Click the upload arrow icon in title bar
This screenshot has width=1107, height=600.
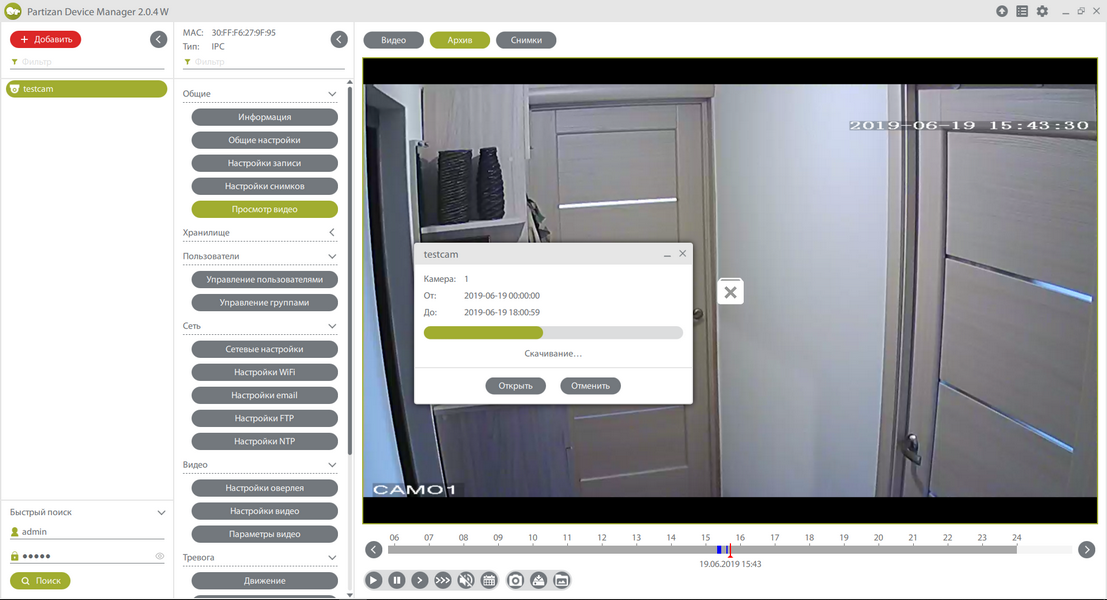tap(1002, 11)
